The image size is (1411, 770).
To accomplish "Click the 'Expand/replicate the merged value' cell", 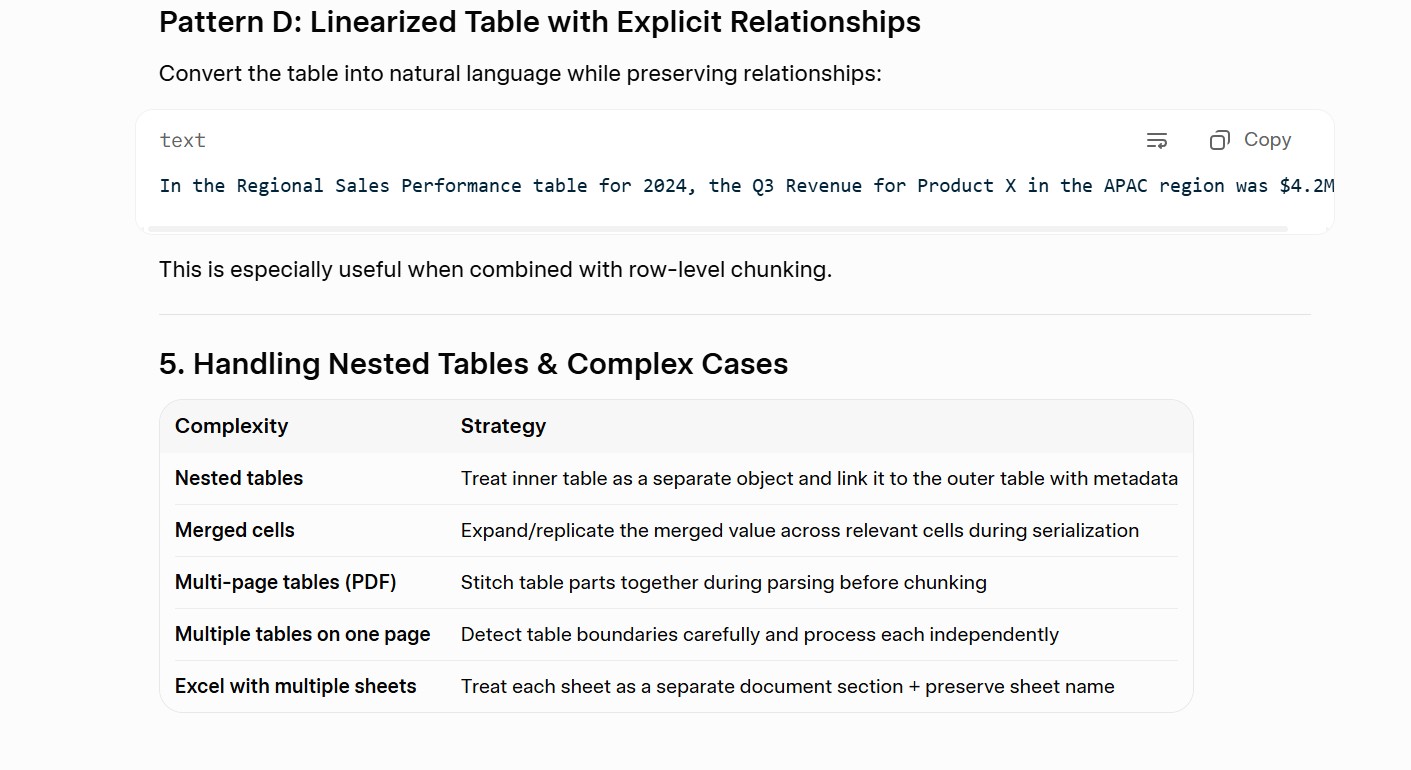I will pos(800,530).
